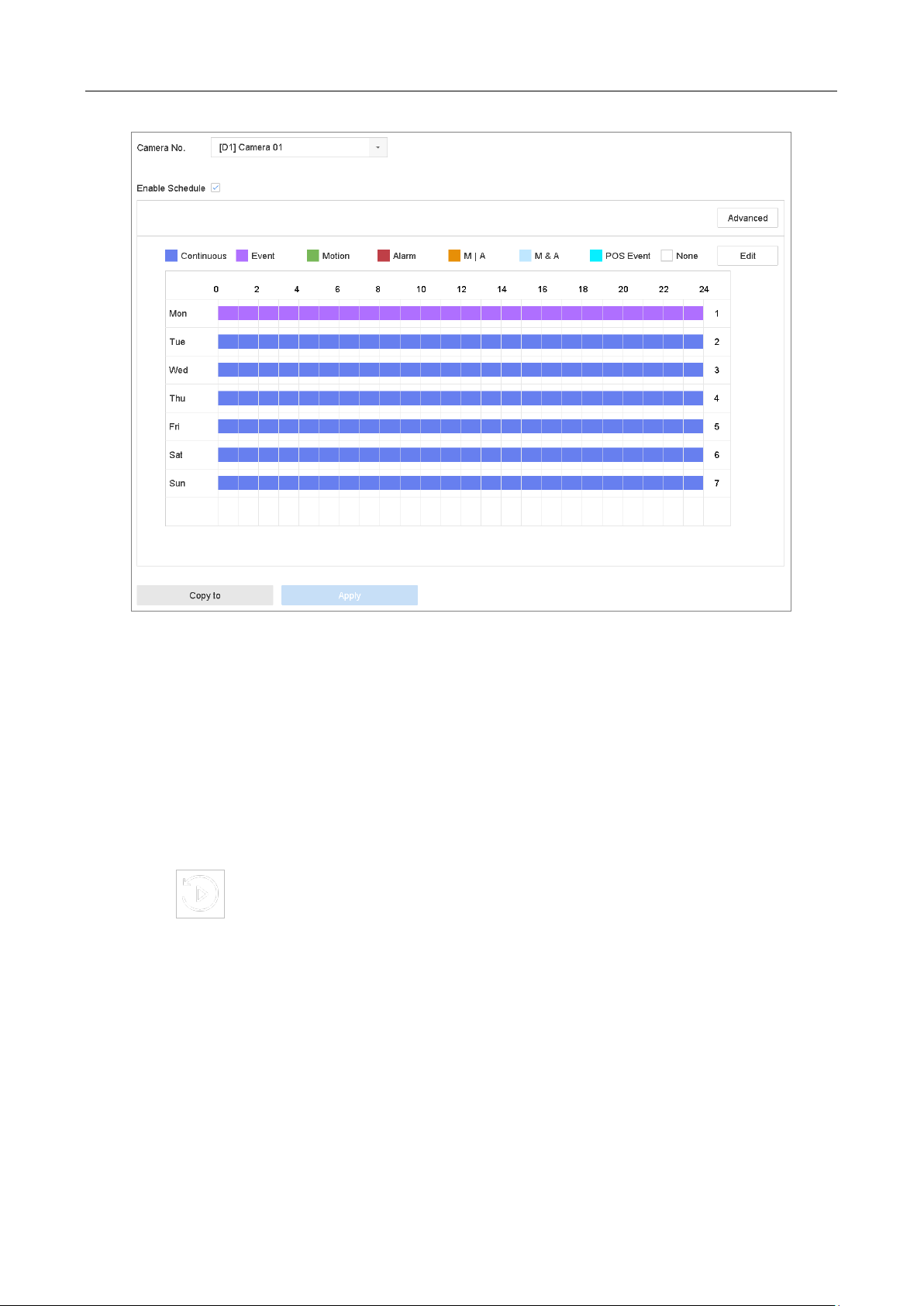Image resolution: width=924 pixels, height=1306 pixels.
Task: Toggle the Enable Schedule checkbox
Action: [x=215, y=188]
